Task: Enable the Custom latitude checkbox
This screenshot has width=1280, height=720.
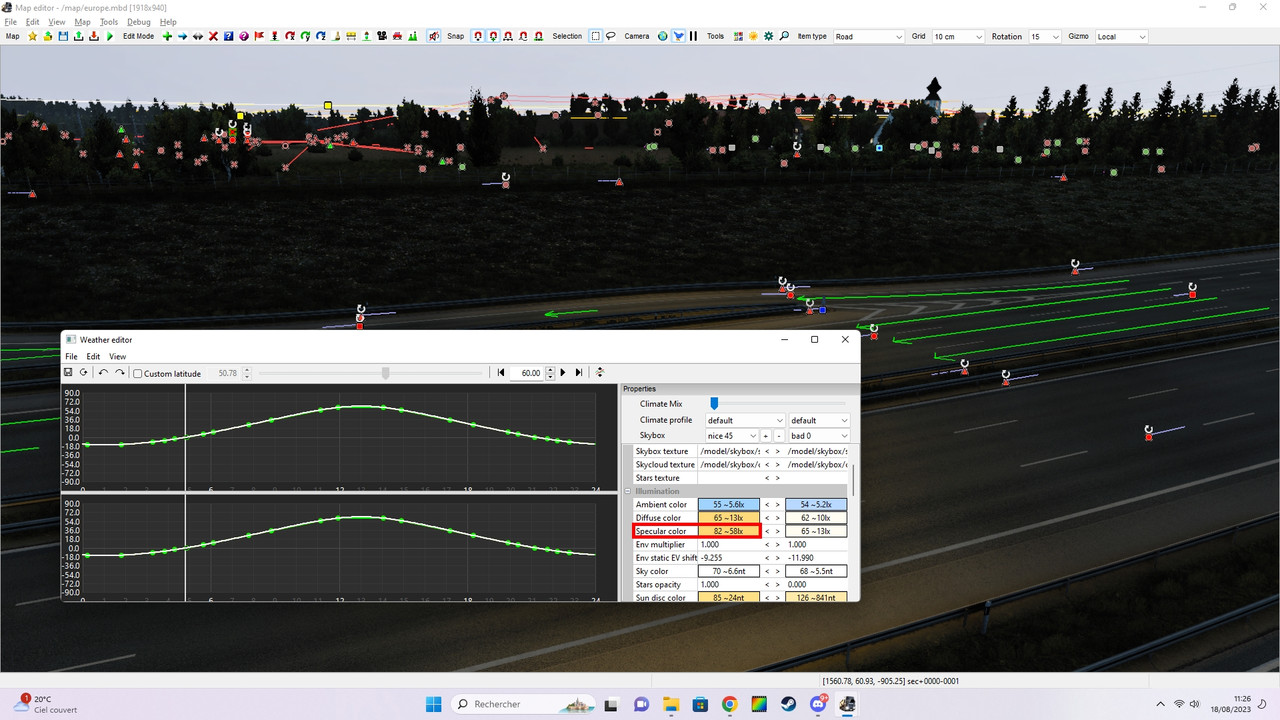Action: tap(138, 374)
